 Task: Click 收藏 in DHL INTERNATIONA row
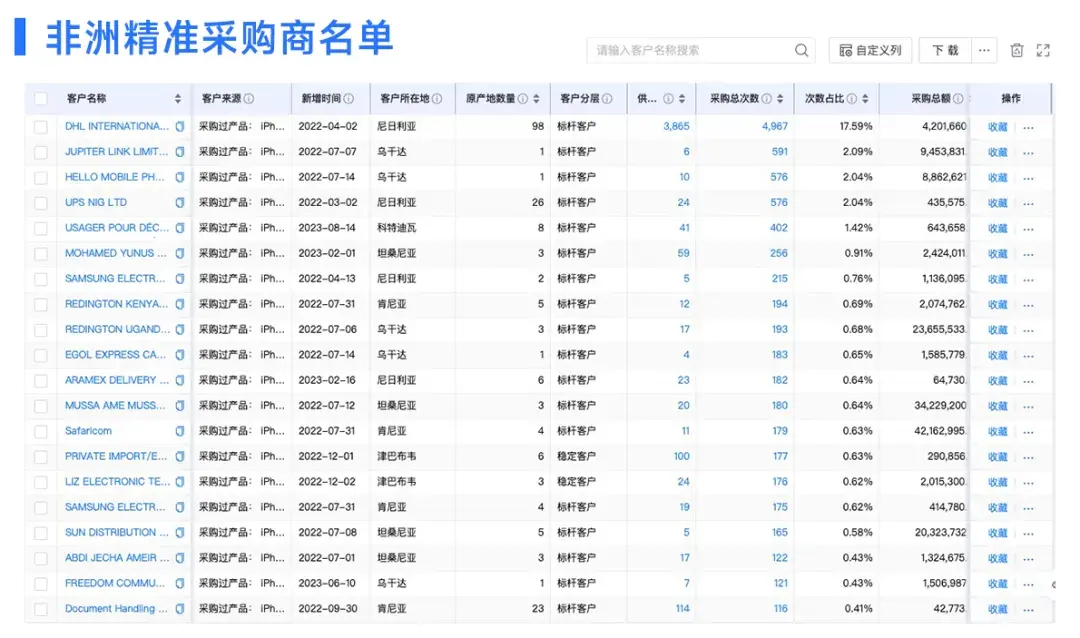(997, 127)
